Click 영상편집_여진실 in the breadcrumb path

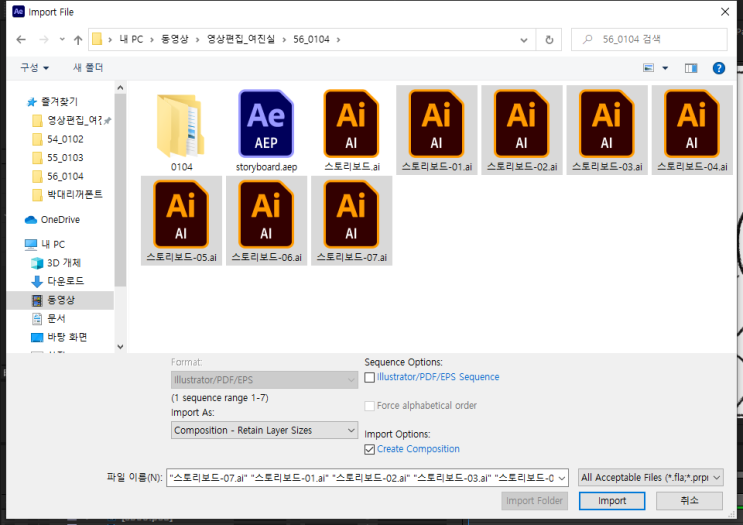[x=241, y=39]
